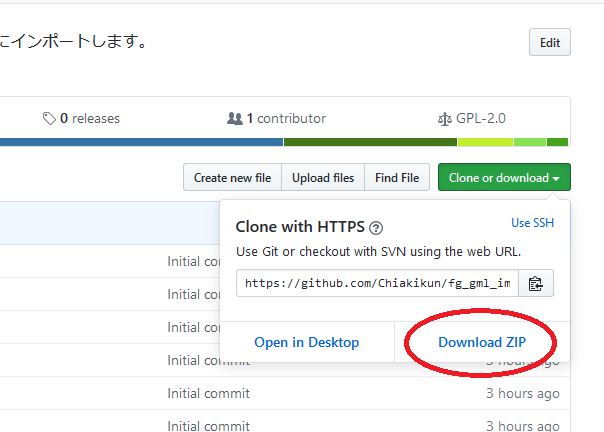Click the help icon beside Clone with HTTPS

pyautogui.click(x=376, y=228)
